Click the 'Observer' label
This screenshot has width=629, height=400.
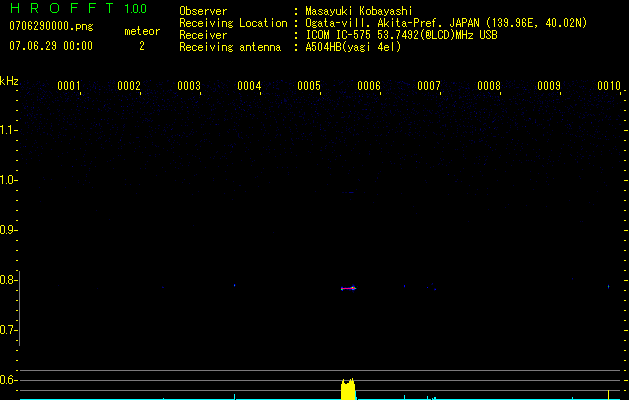pyautogui.click(x=203, y=11)
